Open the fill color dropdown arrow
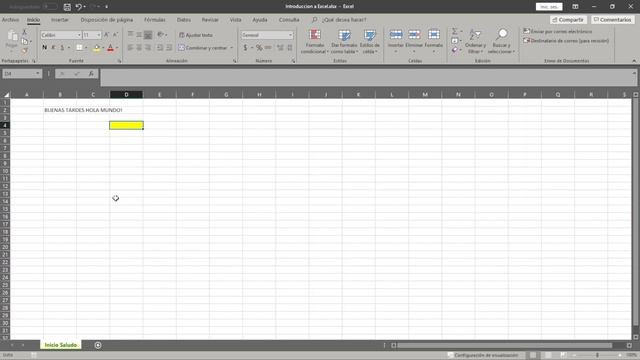This screenshot has width=640, height=360. tap(103, 48)
